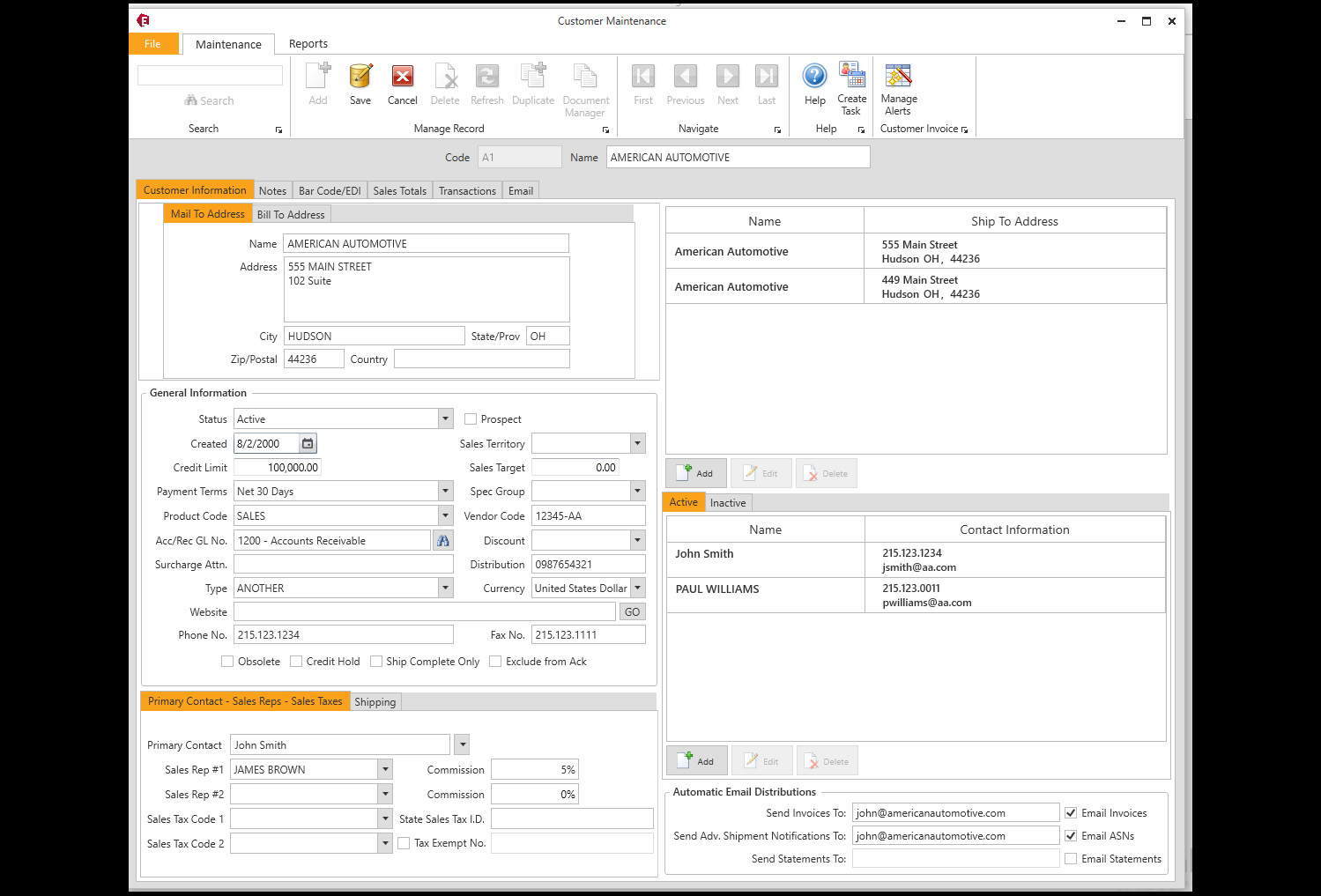Open the Created date picker
1321x896 pixels.
coord(307,443)
